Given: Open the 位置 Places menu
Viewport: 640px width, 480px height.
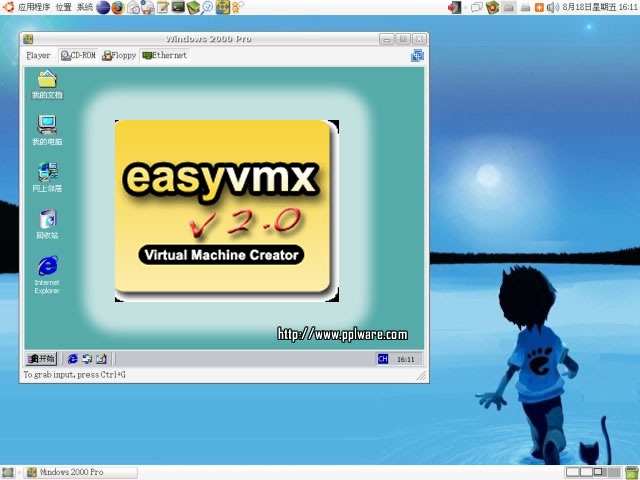Looking at the screenshot, I should click(63, 7).
